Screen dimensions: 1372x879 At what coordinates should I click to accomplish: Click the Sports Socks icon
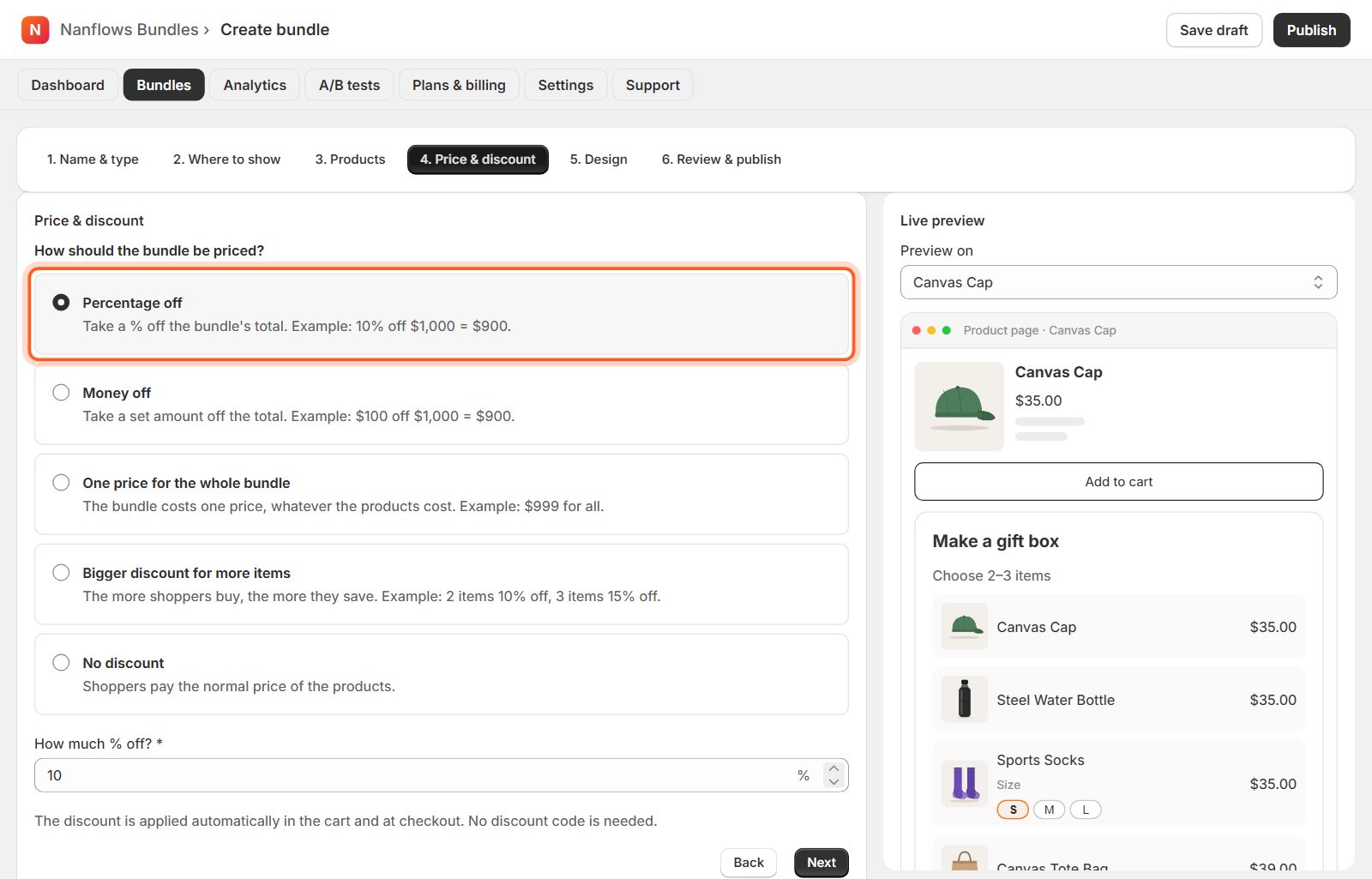click(965, 784)
